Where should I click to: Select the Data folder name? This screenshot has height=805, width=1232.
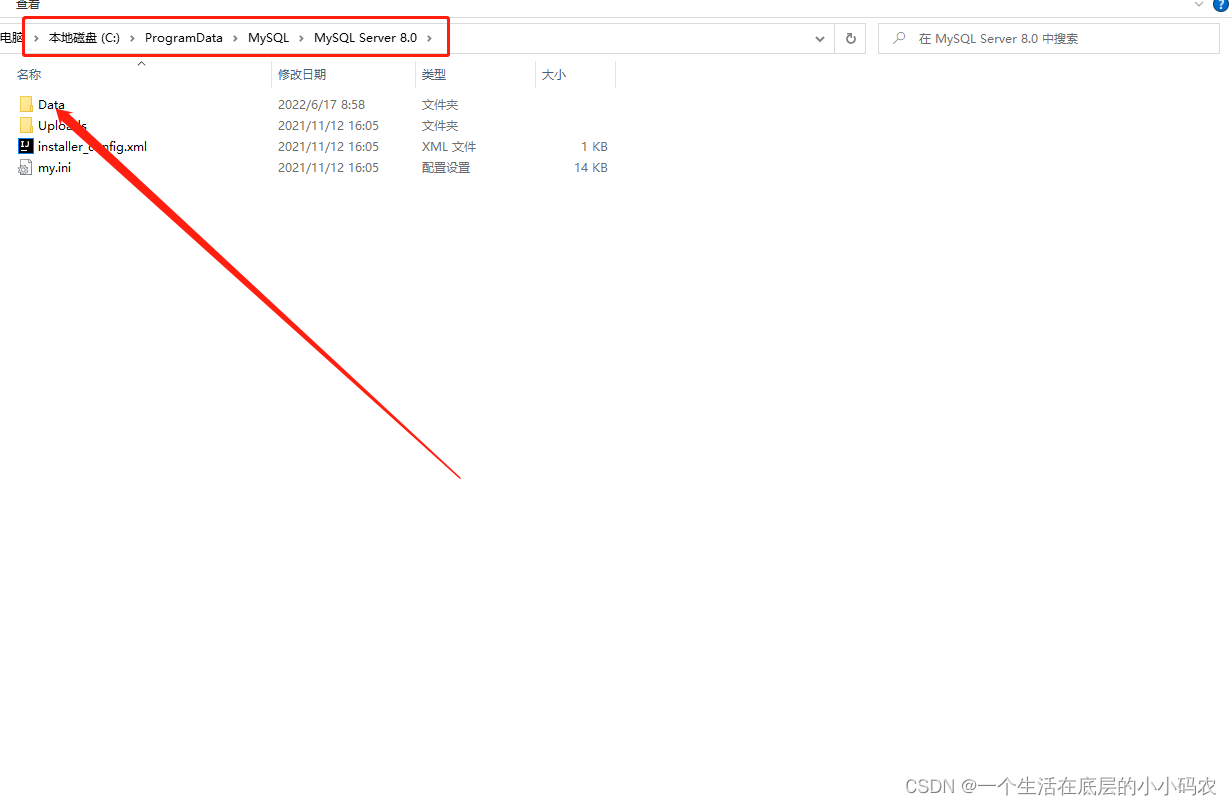[x=51, y=104]
